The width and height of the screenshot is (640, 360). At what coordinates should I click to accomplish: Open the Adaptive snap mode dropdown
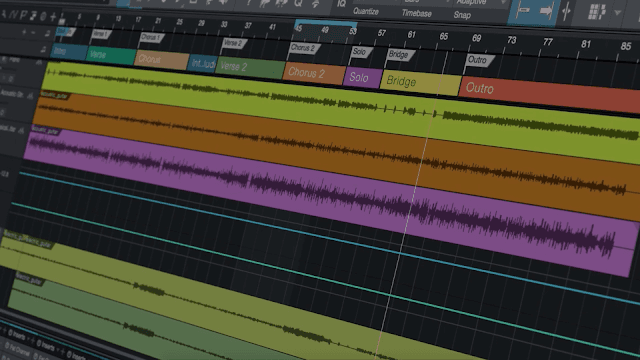click(480, 2)
